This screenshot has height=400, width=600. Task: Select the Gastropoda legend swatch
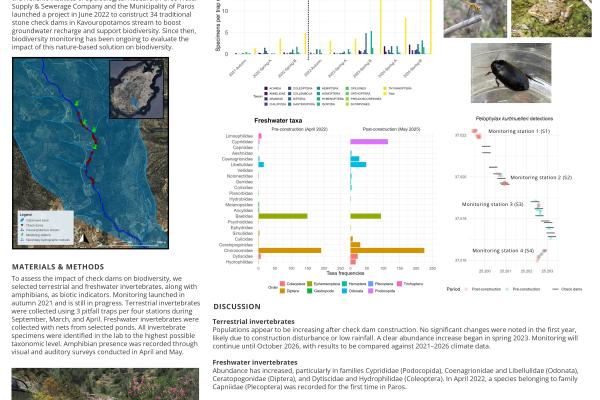click(310, 291)
